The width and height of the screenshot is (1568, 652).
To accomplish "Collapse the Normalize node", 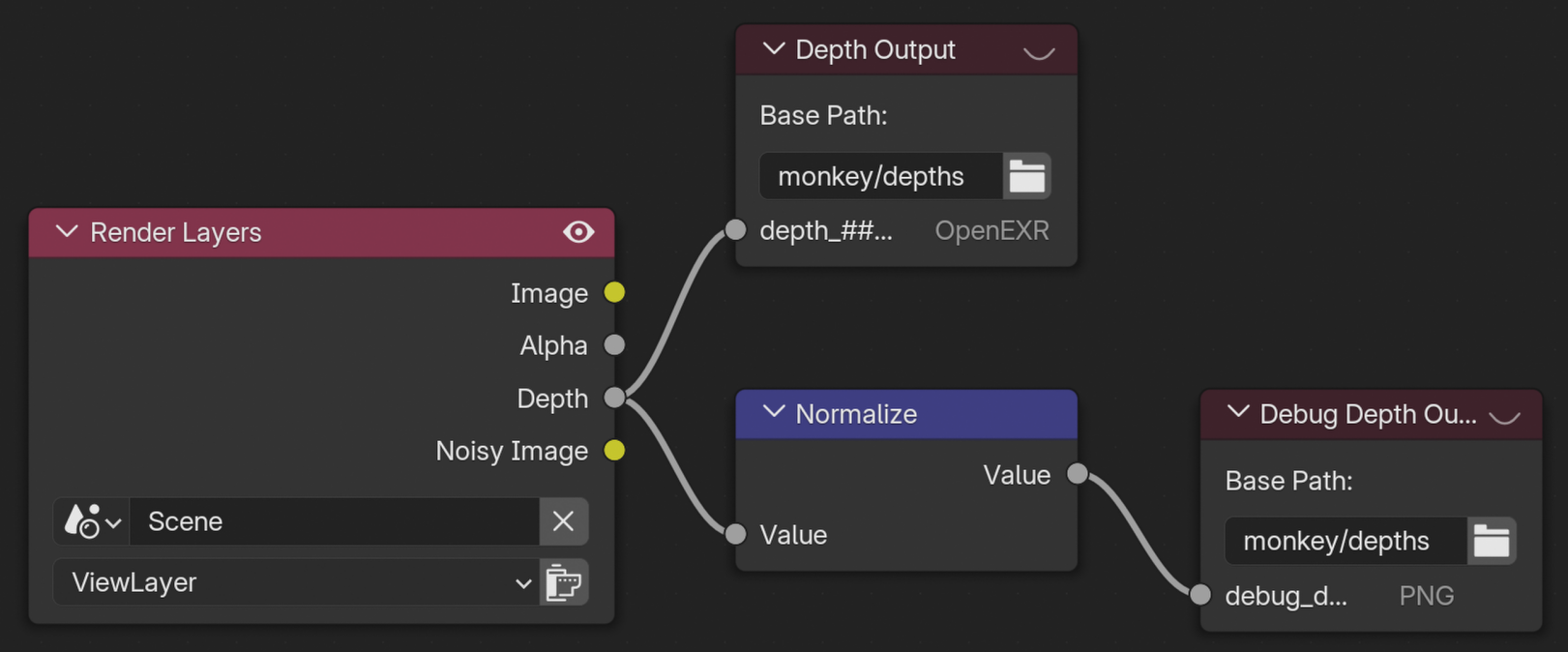I will pyautogui.click(x=773, y=413).
